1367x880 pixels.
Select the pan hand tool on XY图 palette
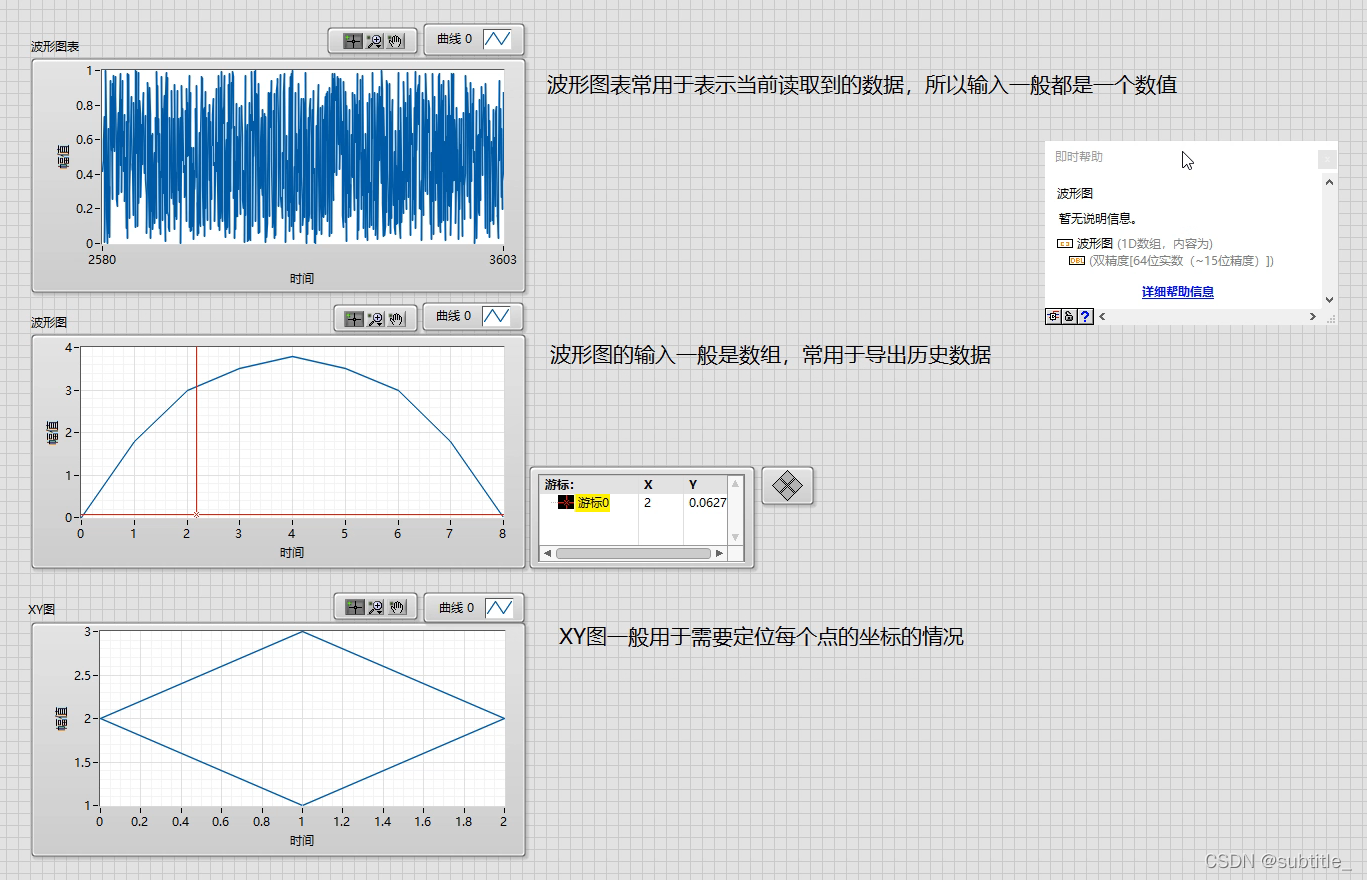pos(397,607)
